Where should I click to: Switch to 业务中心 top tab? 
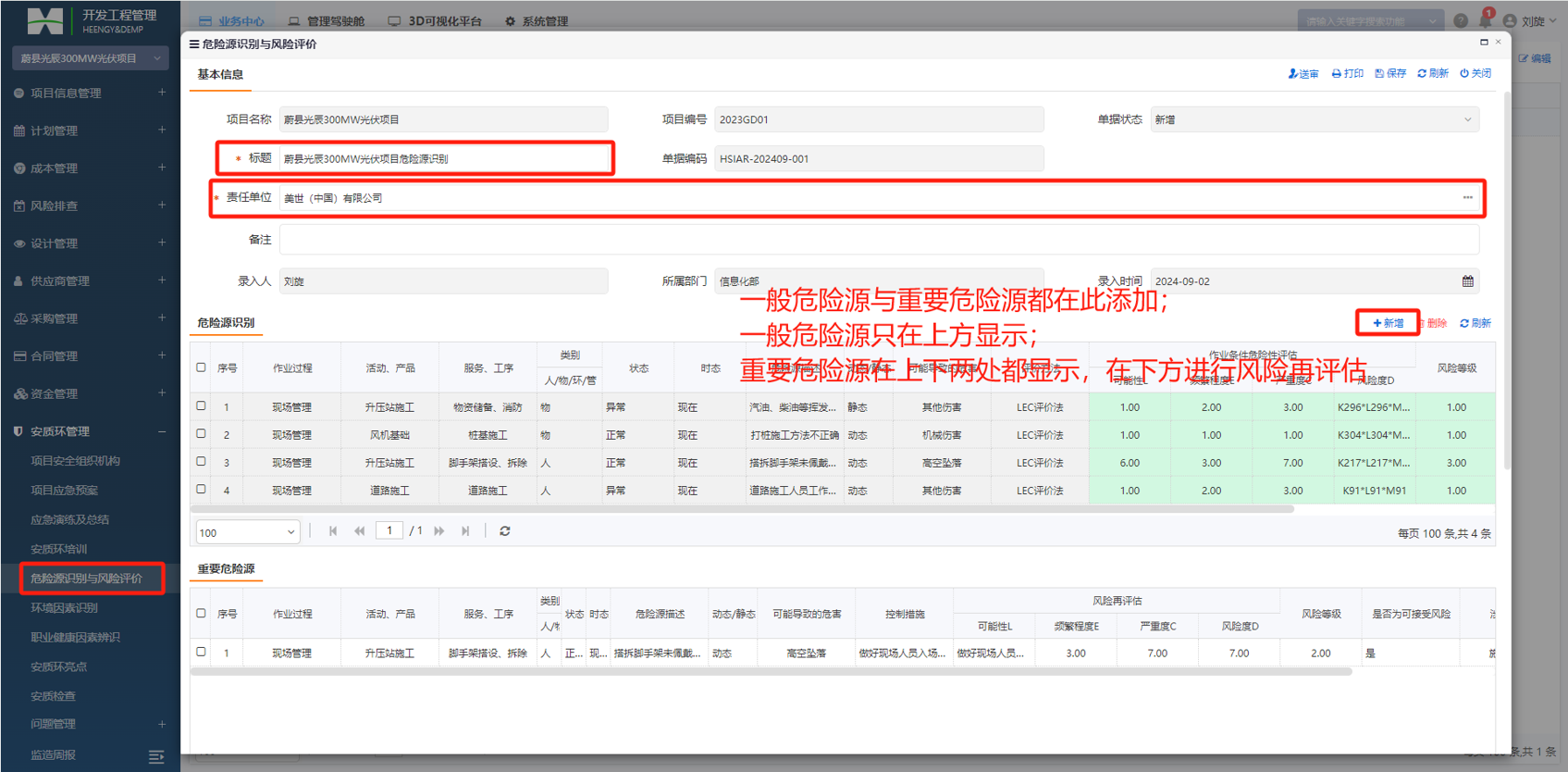tap(231, 21)
